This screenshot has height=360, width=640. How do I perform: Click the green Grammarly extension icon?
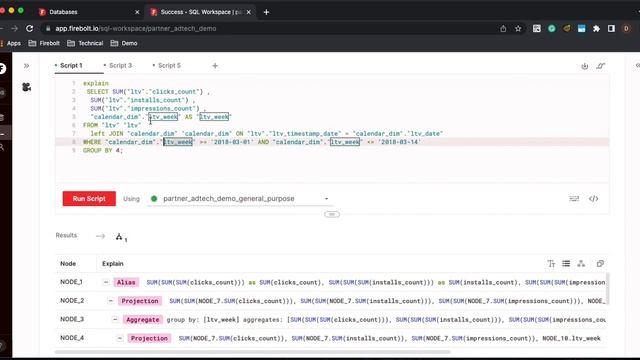pos(551,29)
